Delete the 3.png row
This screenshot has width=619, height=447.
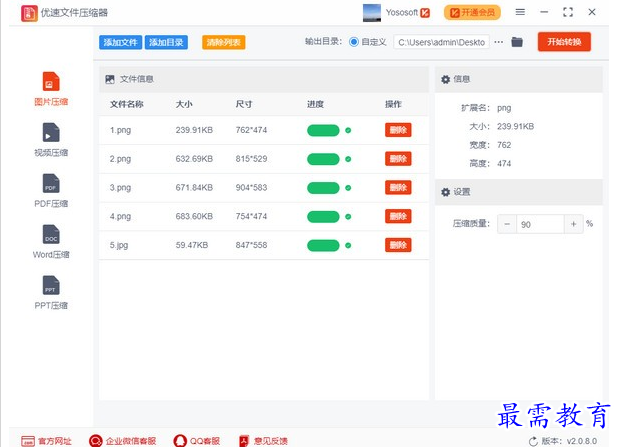398,187
